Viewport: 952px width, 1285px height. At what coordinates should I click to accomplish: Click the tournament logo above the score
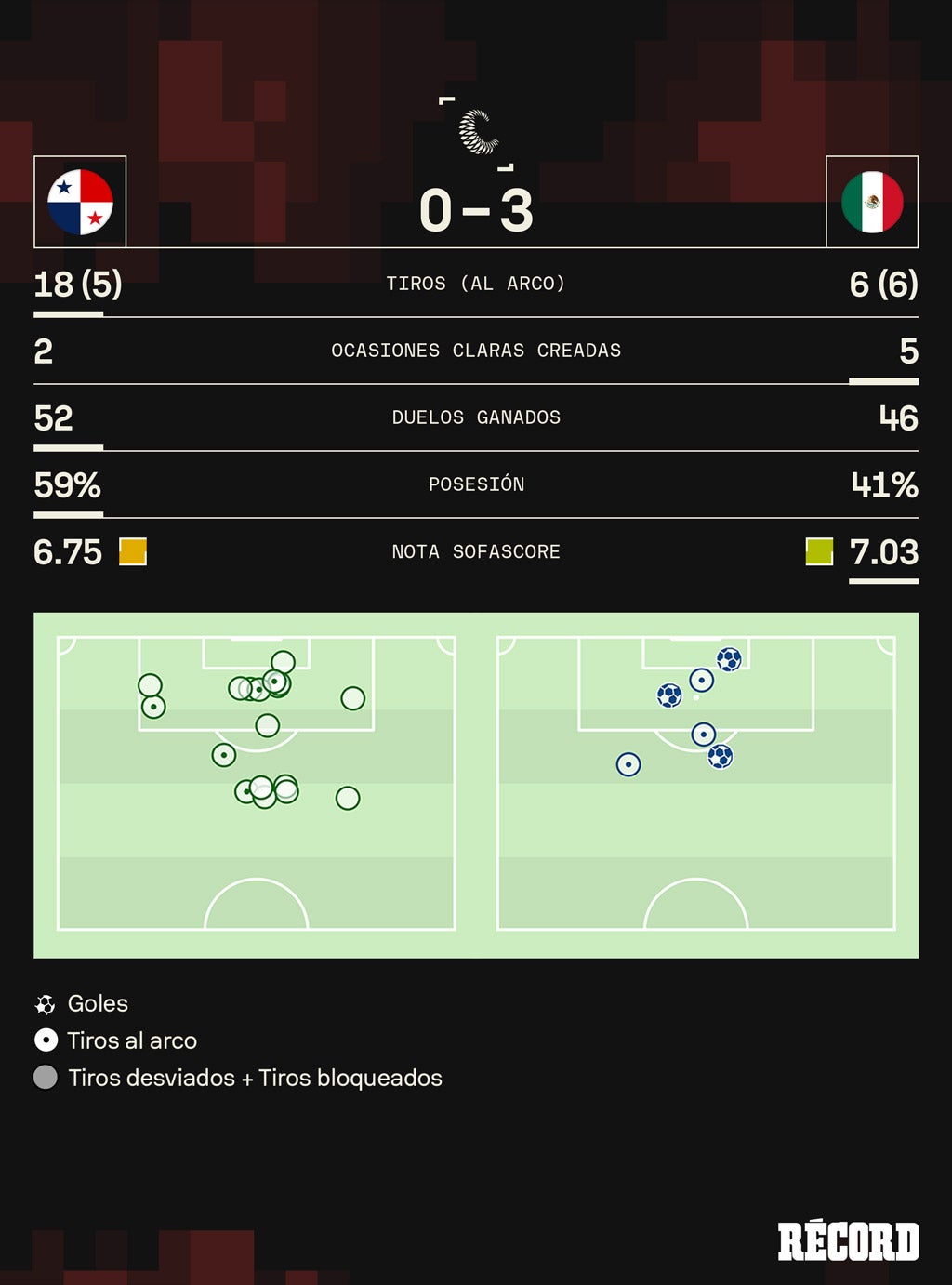tap(478, 132)
